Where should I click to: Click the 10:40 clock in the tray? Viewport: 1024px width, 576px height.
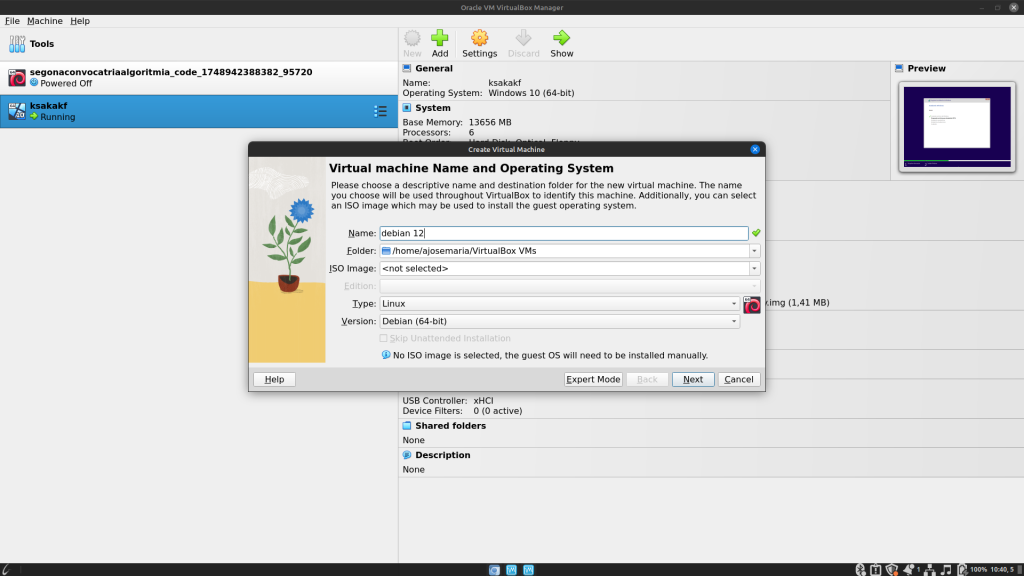click(x=1002, y=569)
